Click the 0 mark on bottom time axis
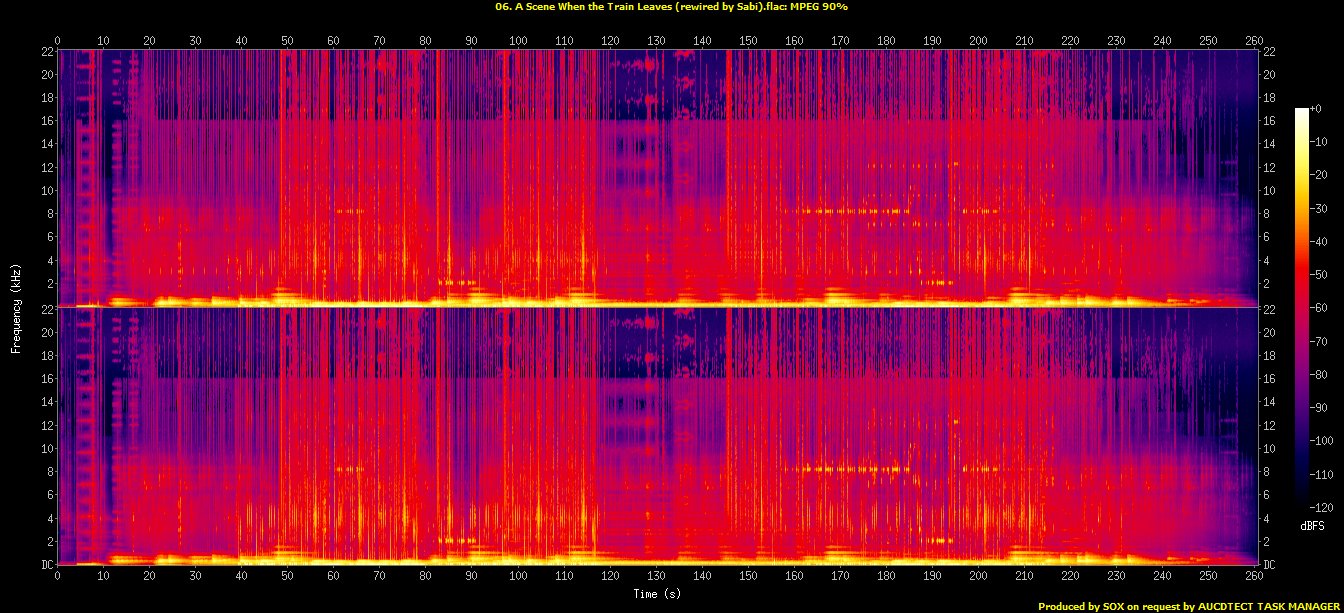This screenshot has height=613, width=1344. pos(58,576)
